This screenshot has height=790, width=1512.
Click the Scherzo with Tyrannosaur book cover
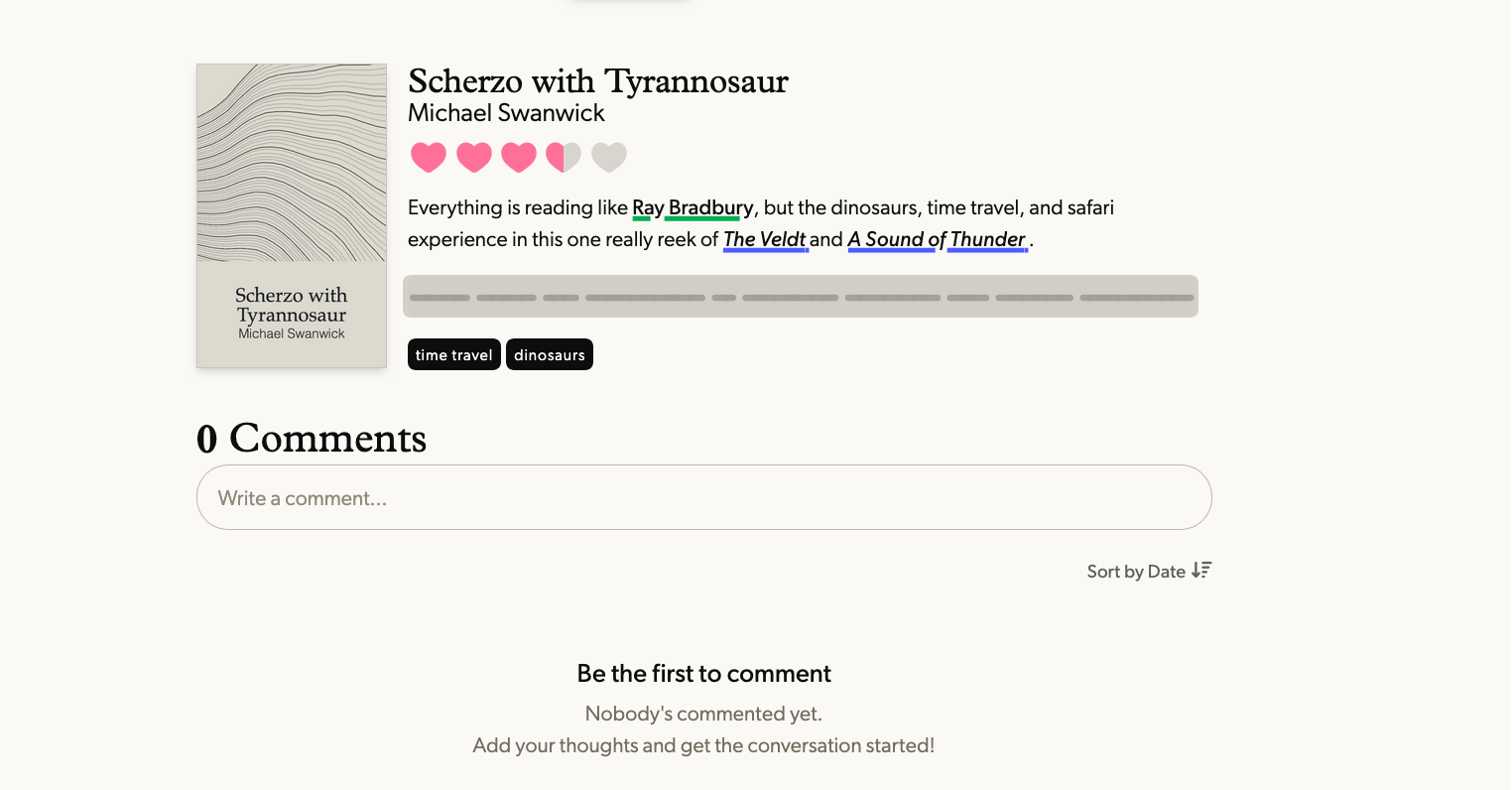pyautogui.click(x=292, y=215)
